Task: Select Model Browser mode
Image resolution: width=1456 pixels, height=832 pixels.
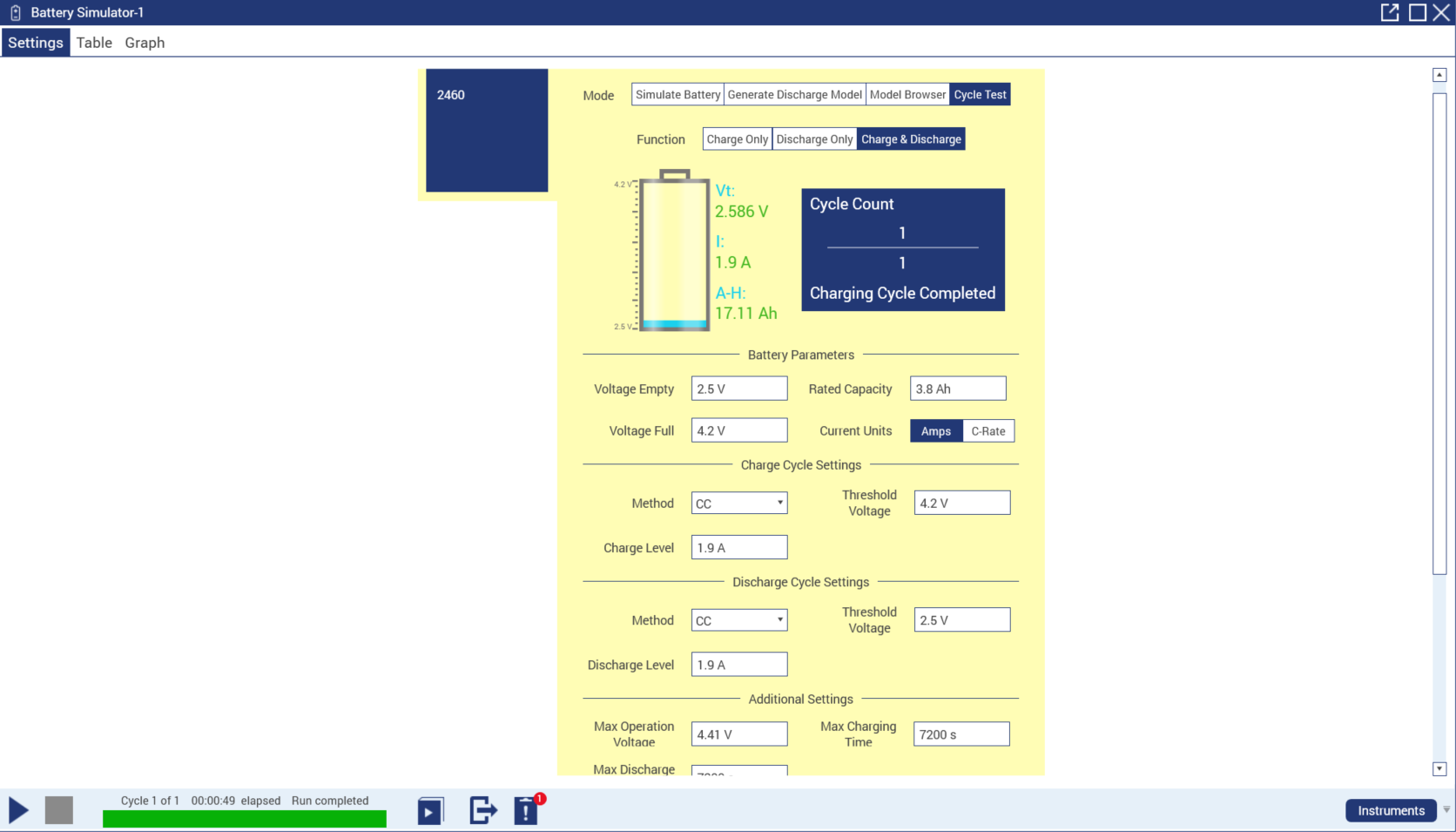Action: pyautogui.click(x=907, y=94)
